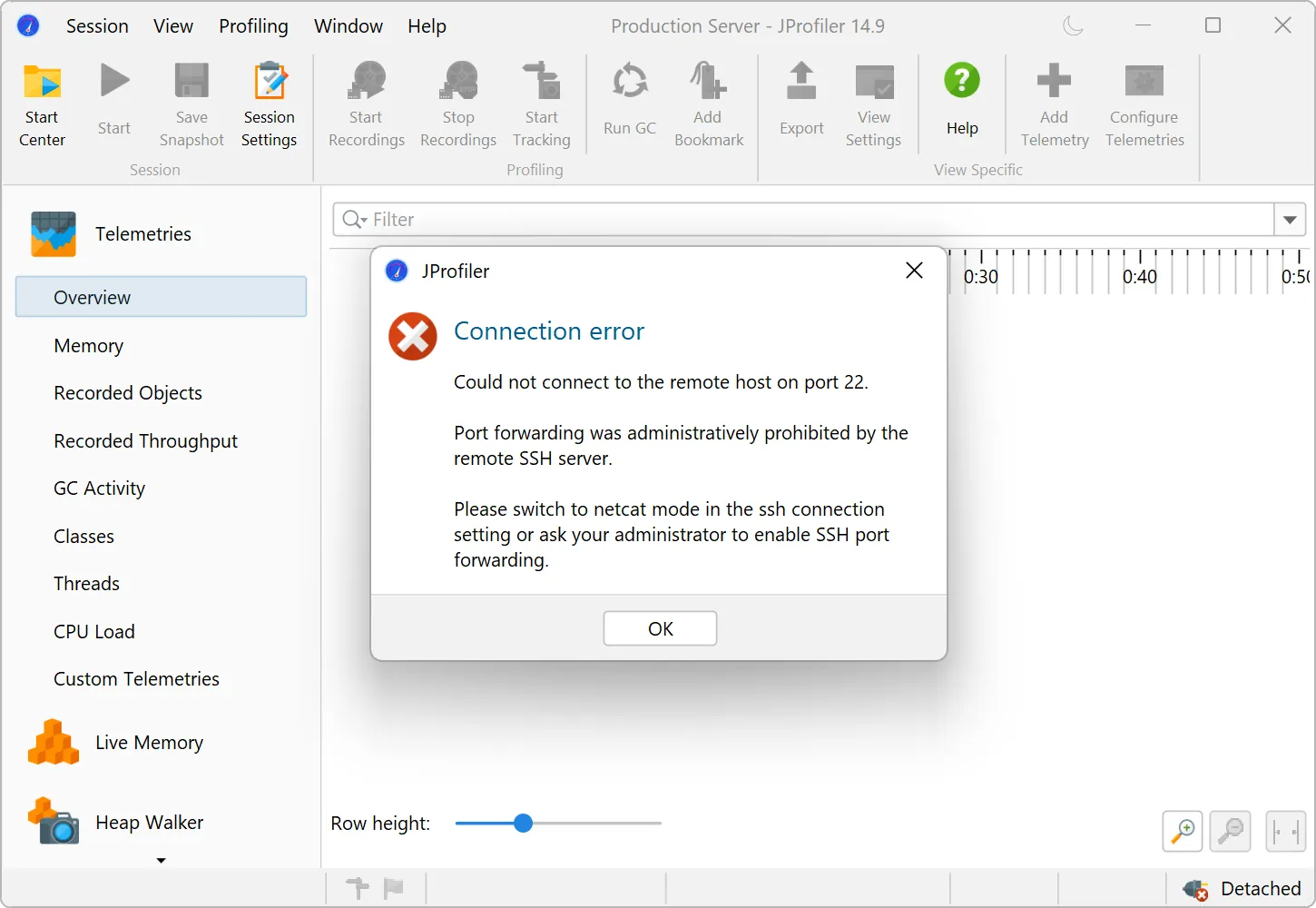Open filter options magnifier dropdown

pyautogui.click(x=355, y=220)
